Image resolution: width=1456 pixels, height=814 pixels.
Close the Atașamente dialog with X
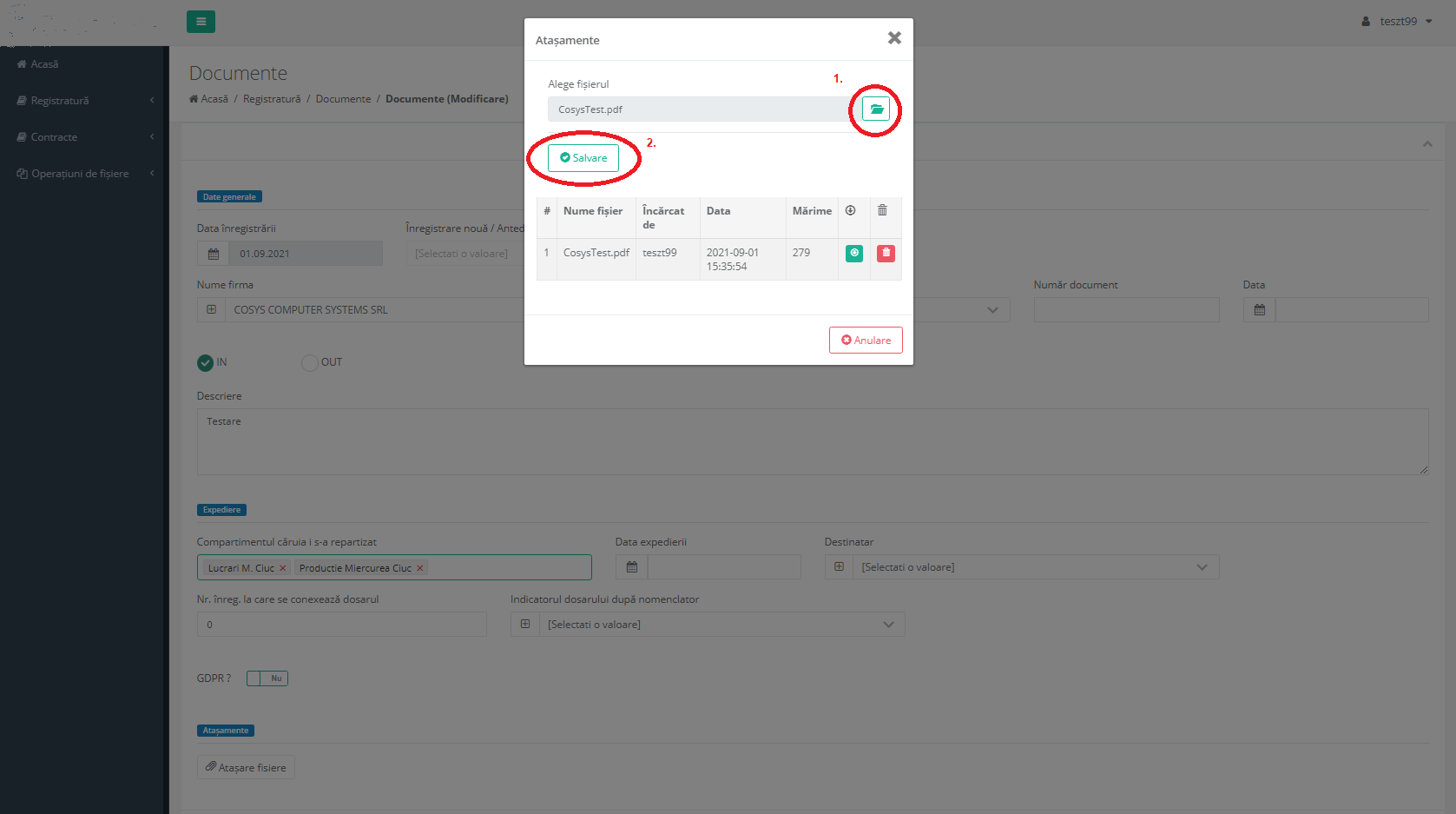(x=894, y=38)
